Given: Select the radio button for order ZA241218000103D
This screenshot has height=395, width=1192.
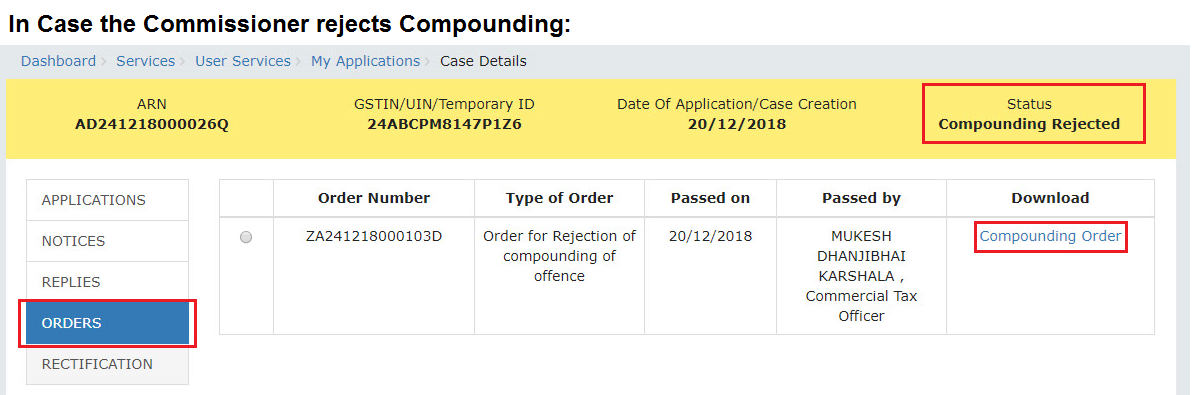Looking at the screenshot, I should tap(246, 238).
